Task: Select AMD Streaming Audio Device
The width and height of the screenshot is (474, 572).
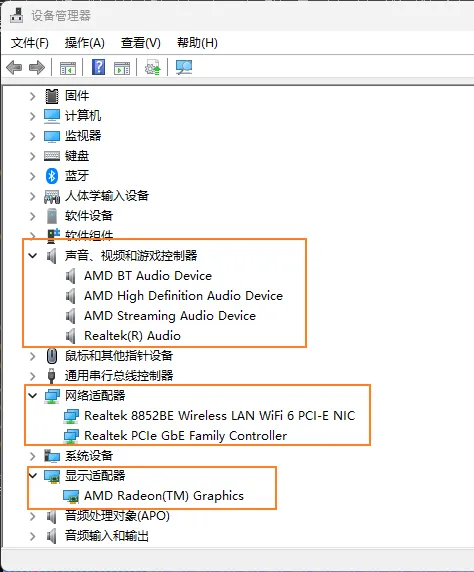Action: [x=170, y=316]
